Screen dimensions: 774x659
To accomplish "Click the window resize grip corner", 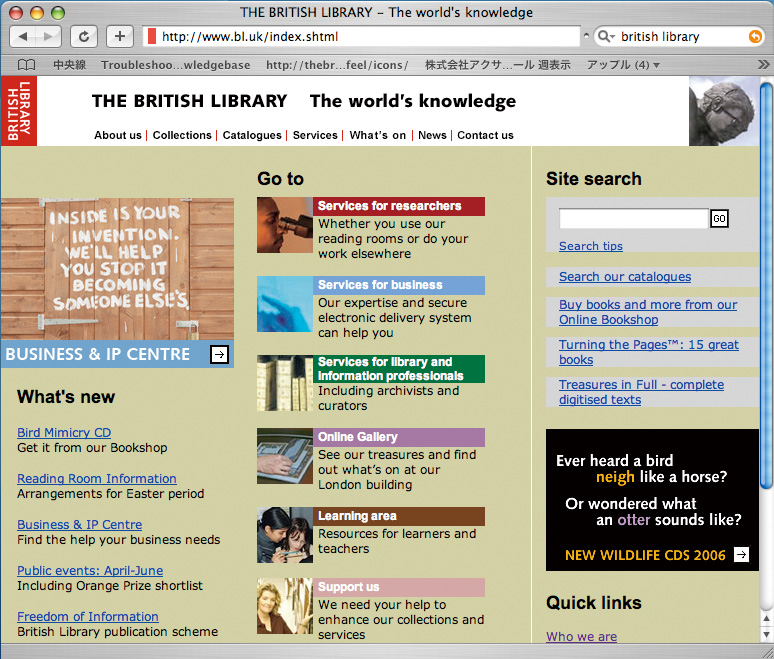I will [767, 652].
